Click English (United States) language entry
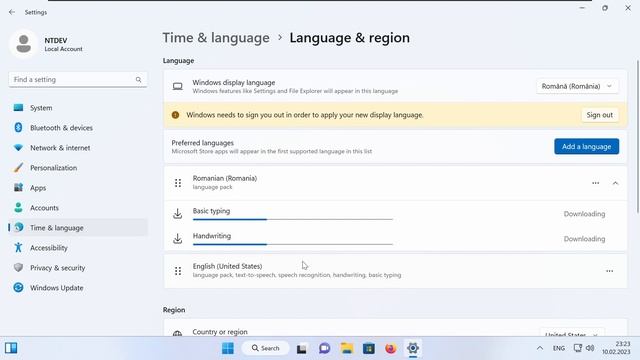Viewport: 640px width, 360px height. [x=395, y=271]
